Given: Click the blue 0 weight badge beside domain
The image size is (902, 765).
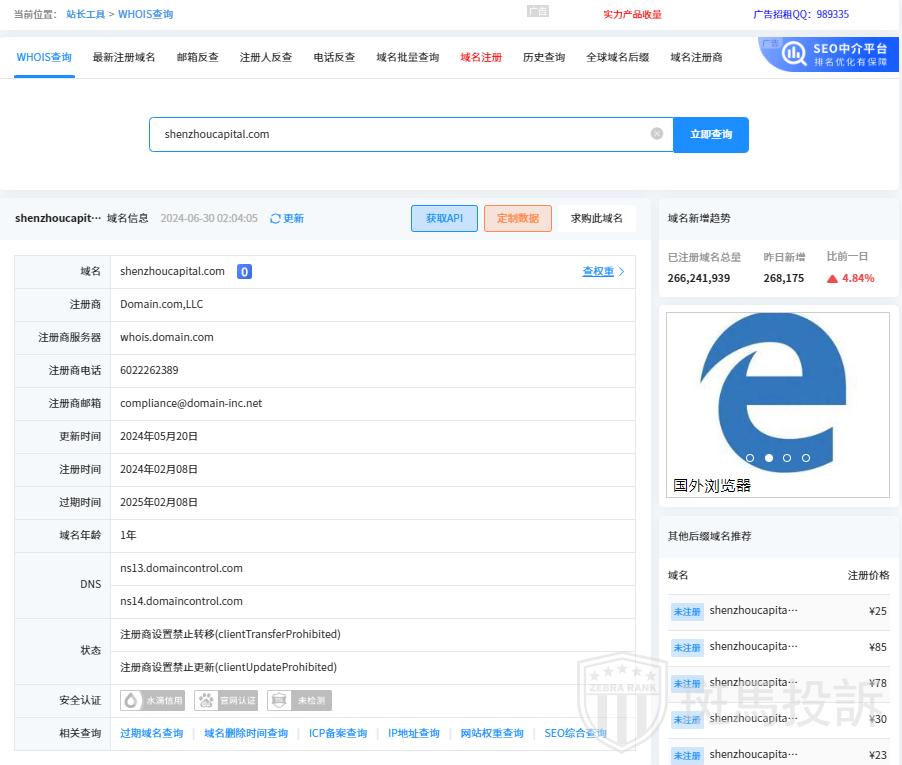Looking at the screenshot, I should coord(244,272).
